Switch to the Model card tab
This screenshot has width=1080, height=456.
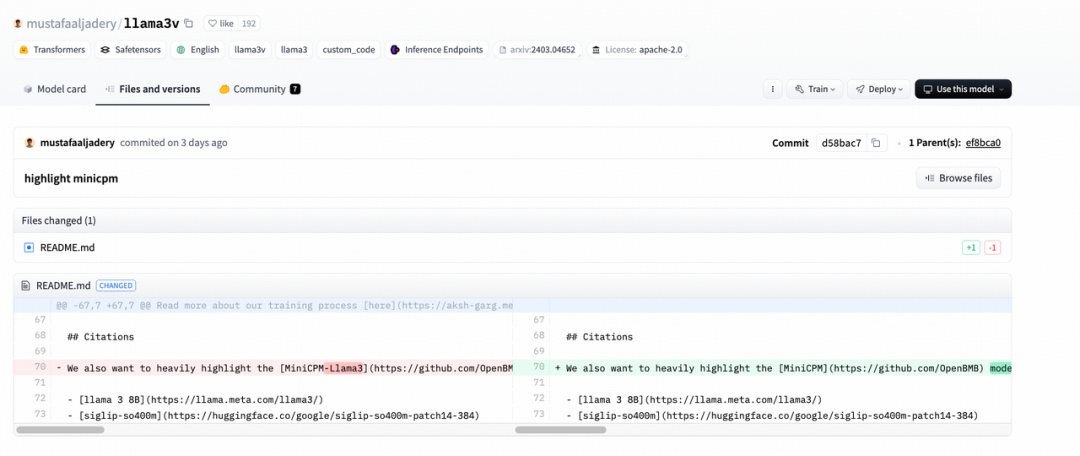tap(55, 89)
